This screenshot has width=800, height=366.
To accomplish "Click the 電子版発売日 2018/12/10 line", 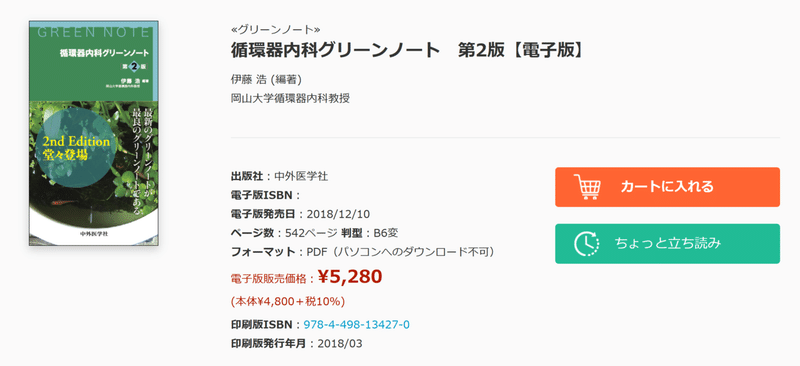I will tap(301, 214).
